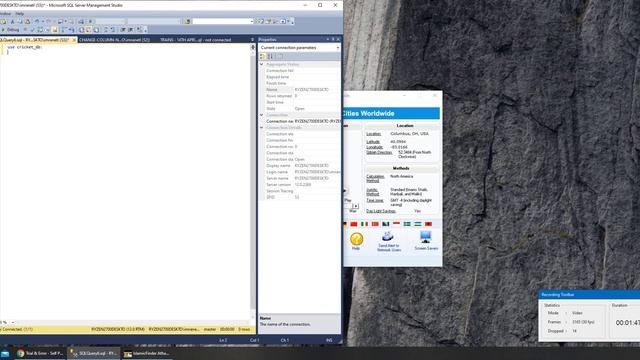Click the master database status bar entry

[x=210, y=329]
